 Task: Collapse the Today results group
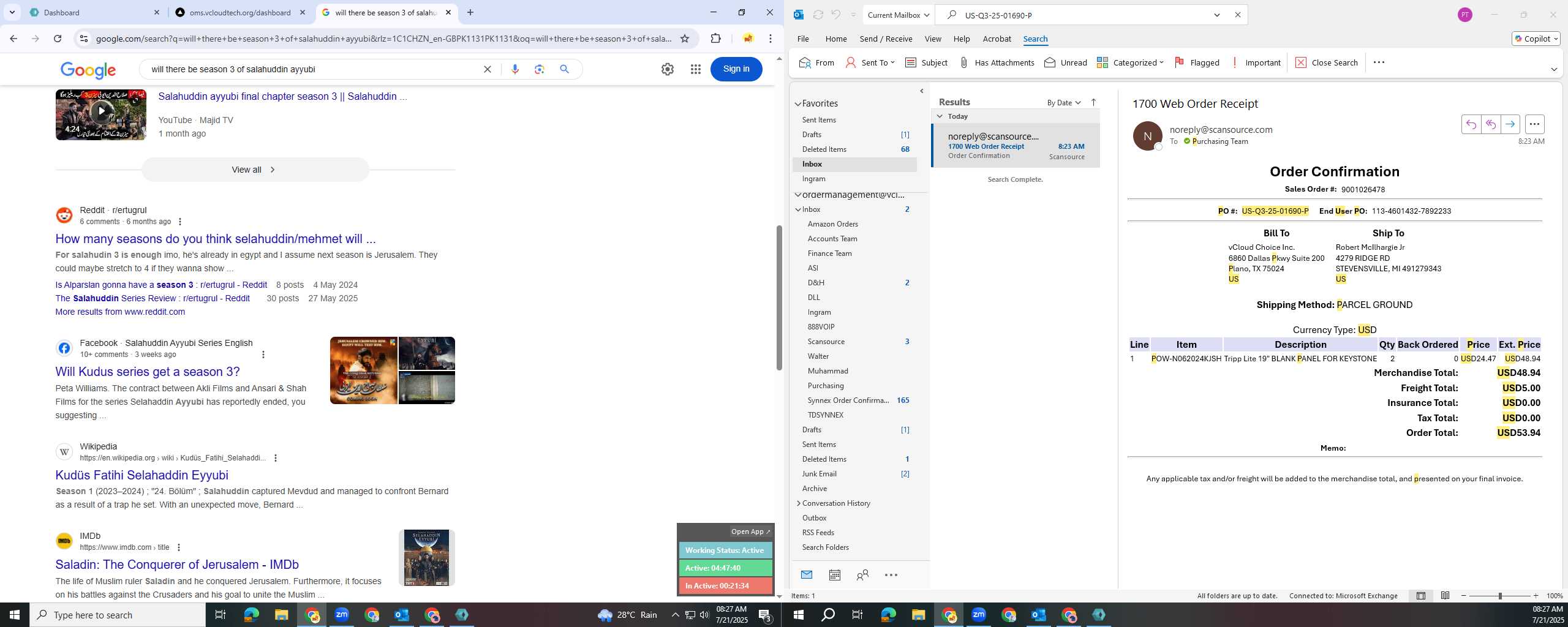tap(940, 116)
